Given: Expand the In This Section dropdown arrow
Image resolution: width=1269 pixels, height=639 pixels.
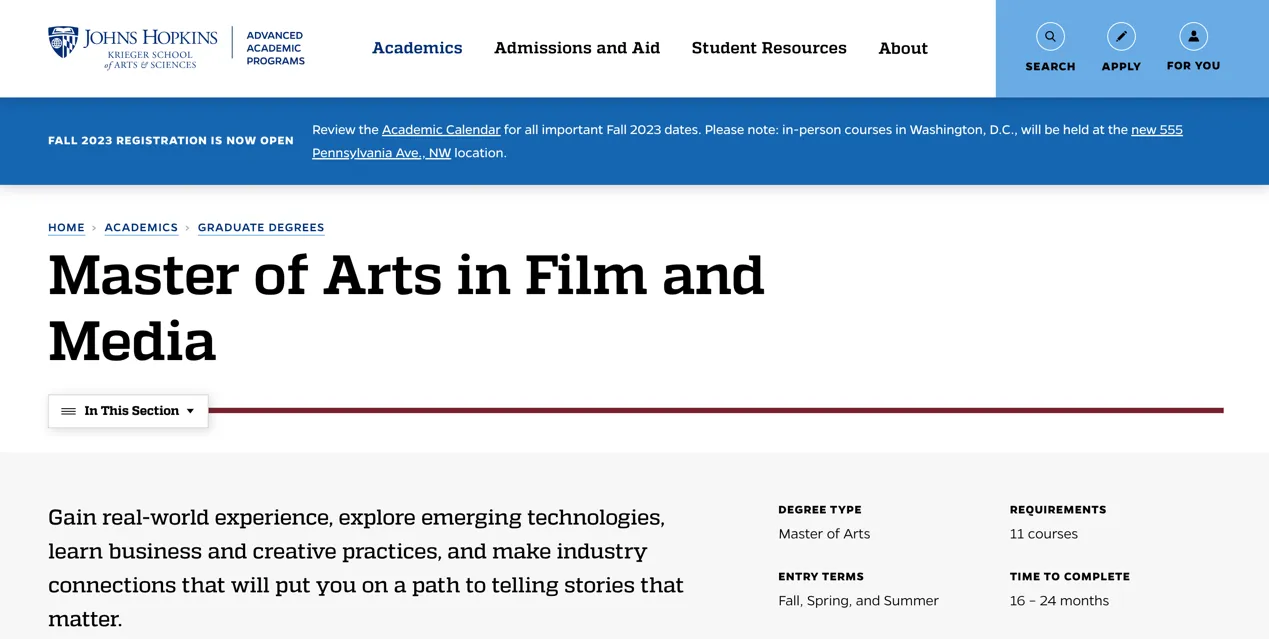Looking at the screenshot, I should [x=190, y=411].
